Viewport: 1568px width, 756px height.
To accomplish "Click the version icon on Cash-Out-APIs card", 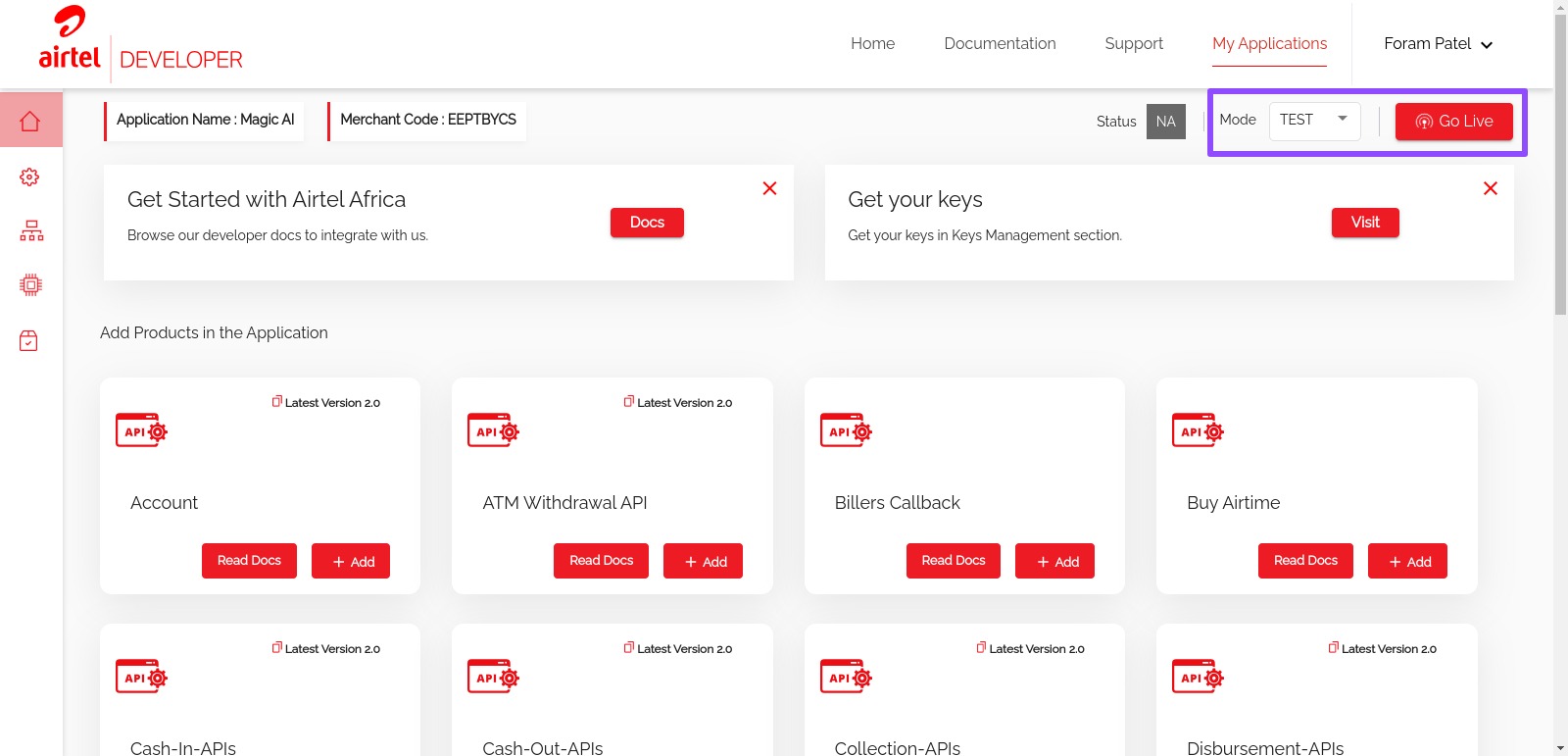I will point(629,647).
